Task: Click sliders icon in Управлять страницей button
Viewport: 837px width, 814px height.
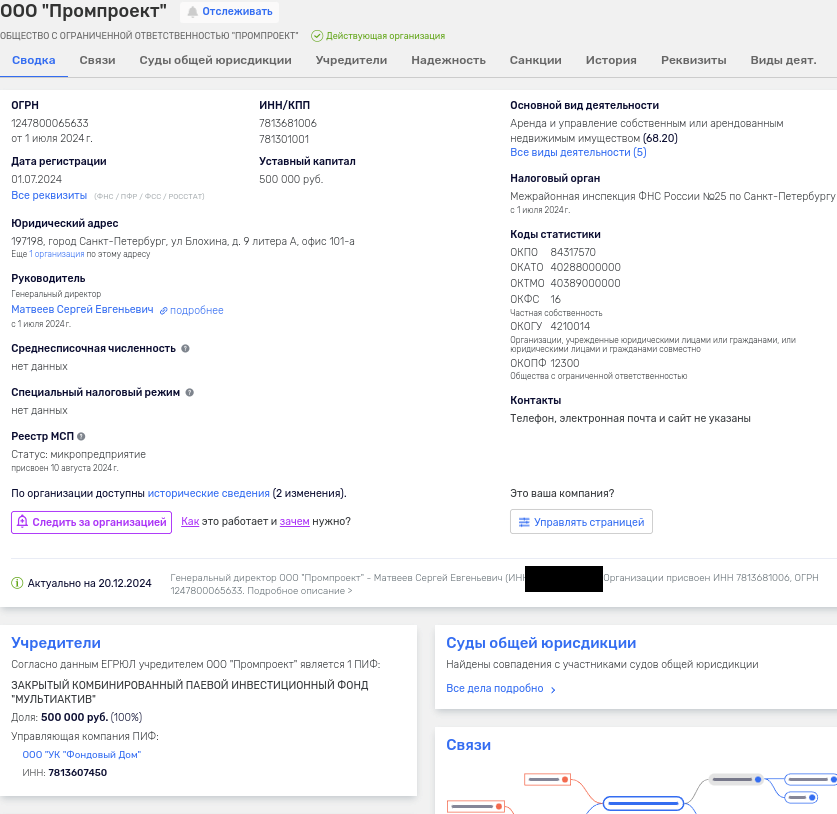Action: 524,522
